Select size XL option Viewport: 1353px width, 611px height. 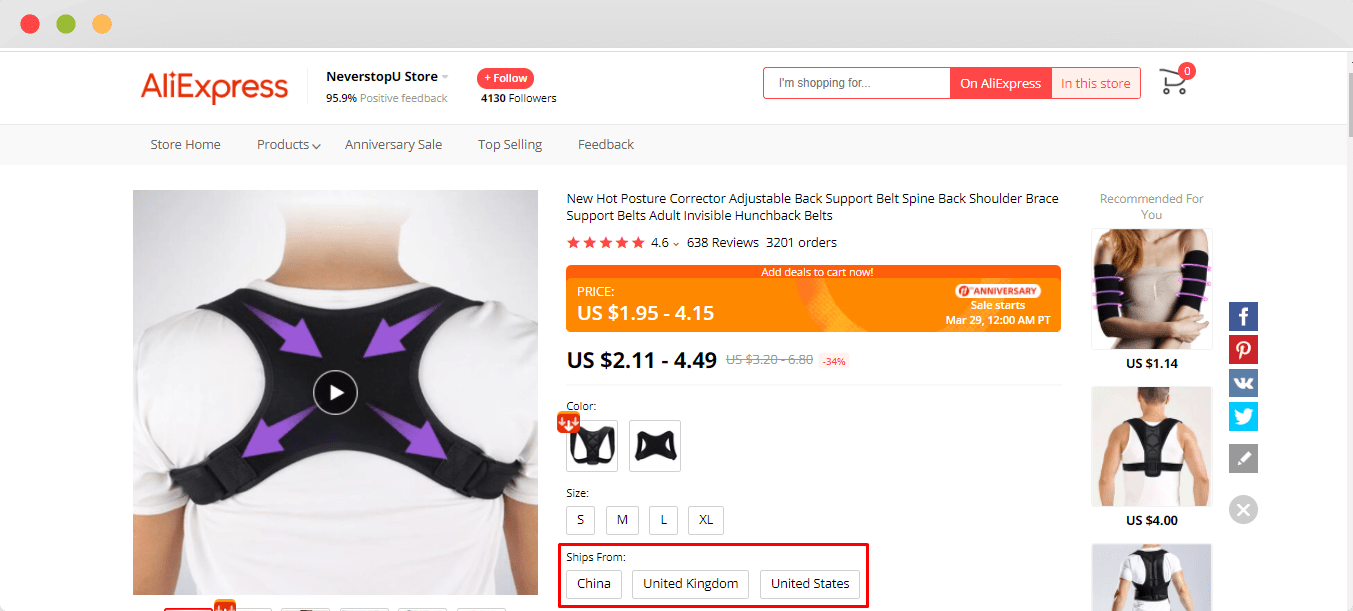point(706,520)
